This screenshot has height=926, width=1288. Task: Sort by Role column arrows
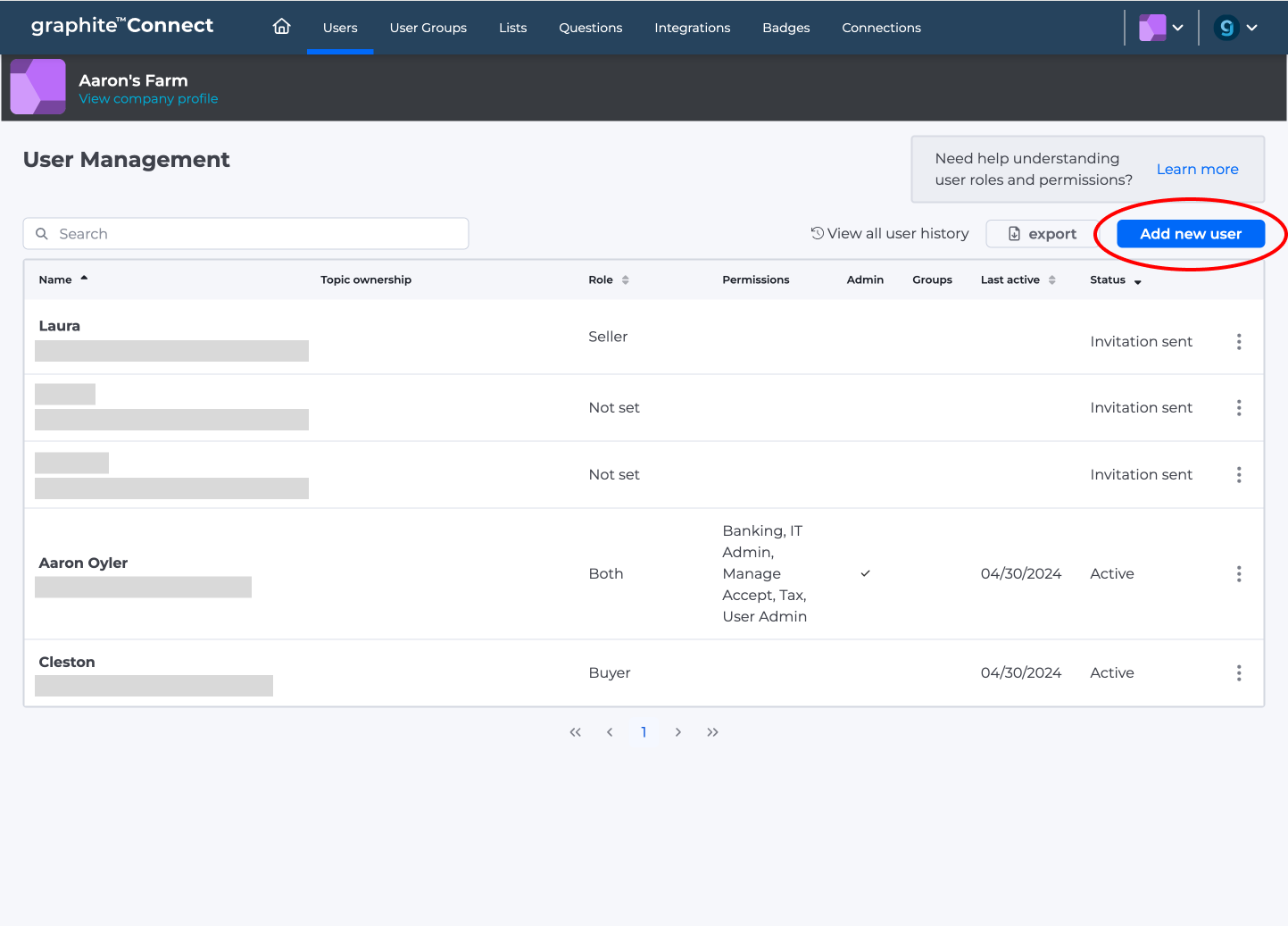(x=625, y=280)
